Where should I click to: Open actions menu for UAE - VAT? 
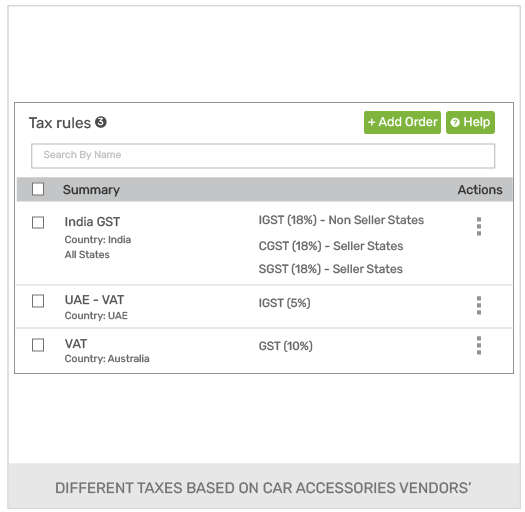pos(479,305)
